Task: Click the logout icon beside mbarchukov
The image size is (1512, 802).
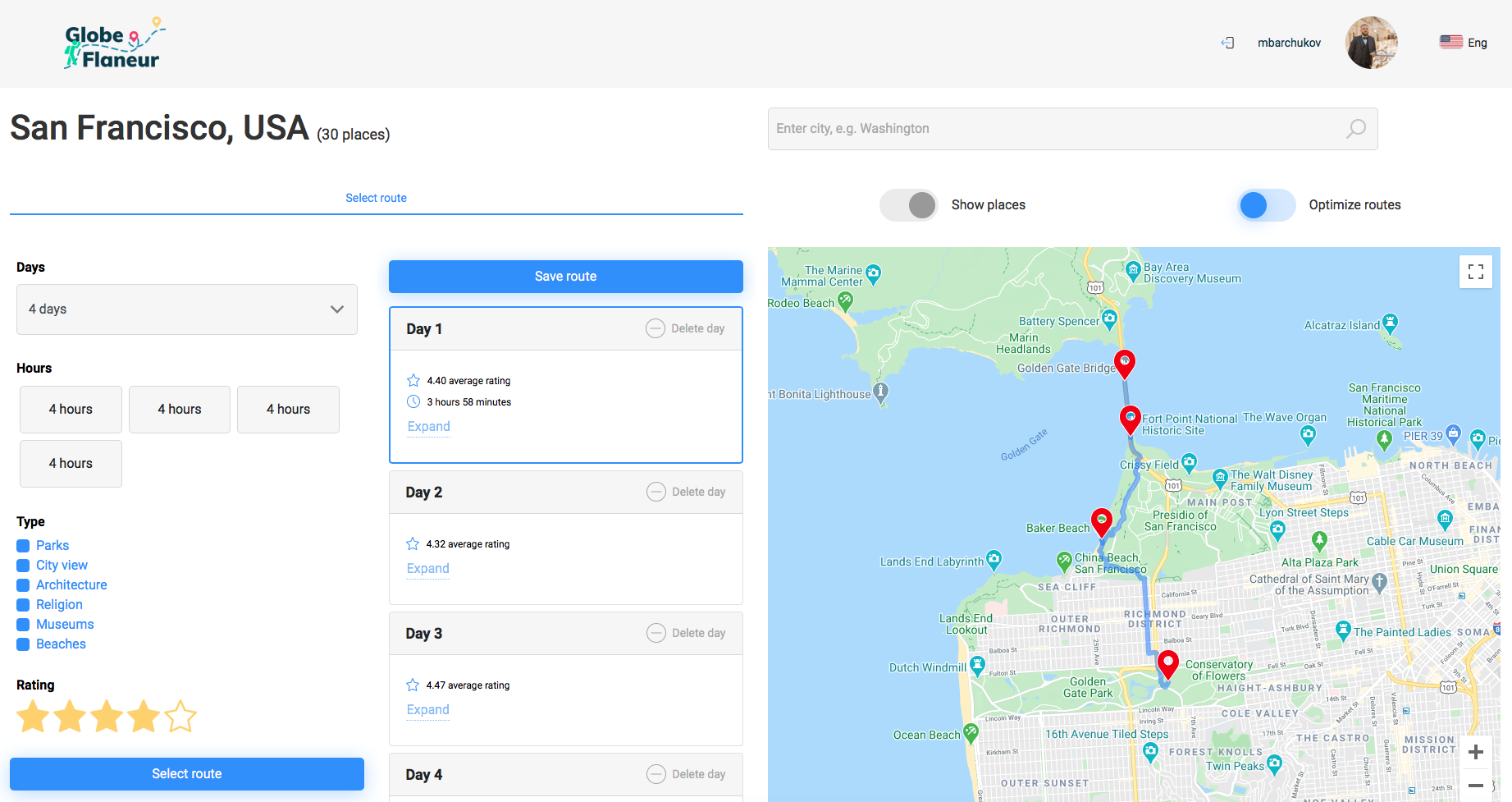Action: coord(1227,43)
